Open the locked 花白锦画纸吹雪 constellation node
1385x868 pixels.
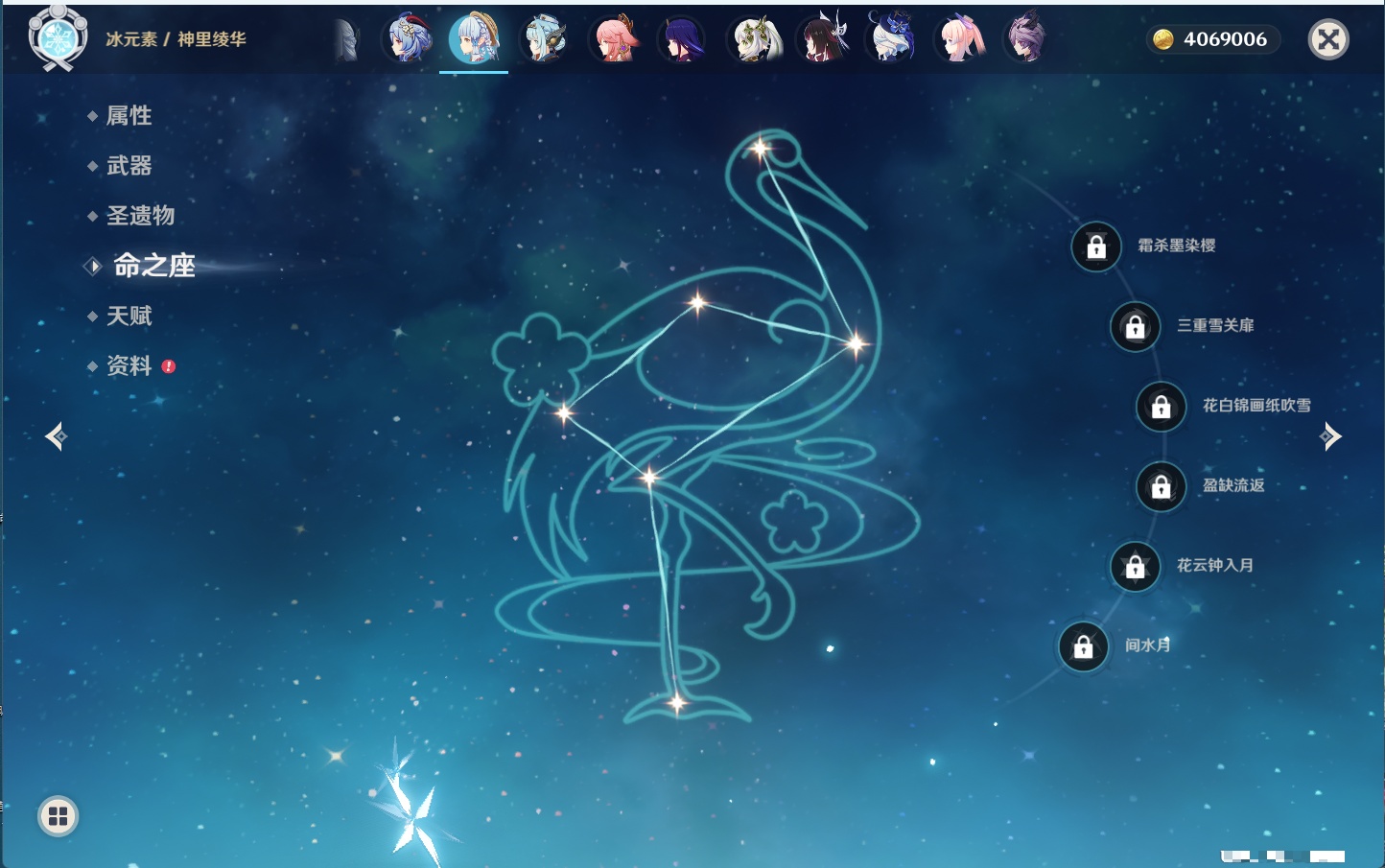coord(1162,407)
